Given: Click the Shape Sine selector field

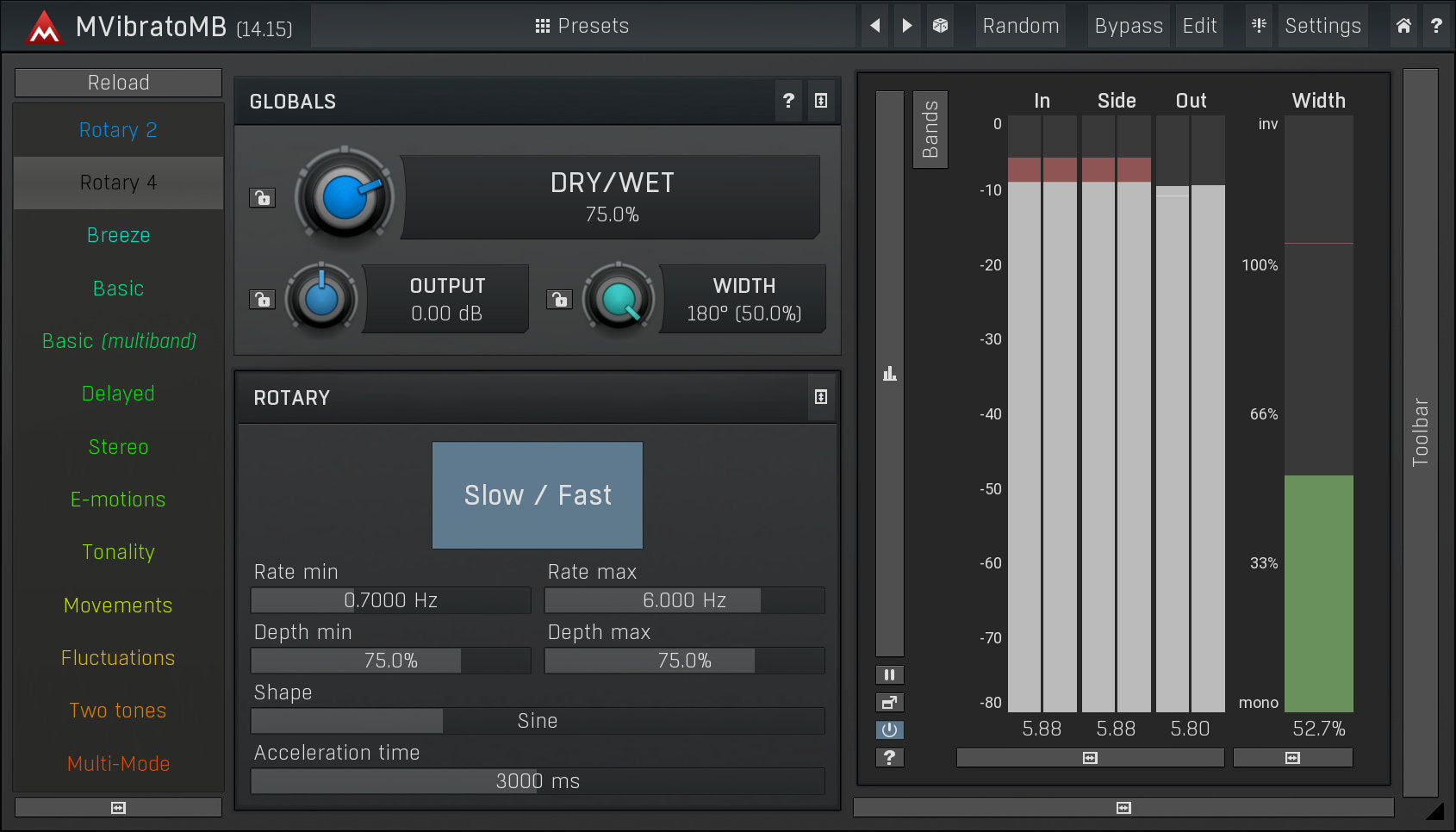Looking at the screenshot, I should (537, 721).
